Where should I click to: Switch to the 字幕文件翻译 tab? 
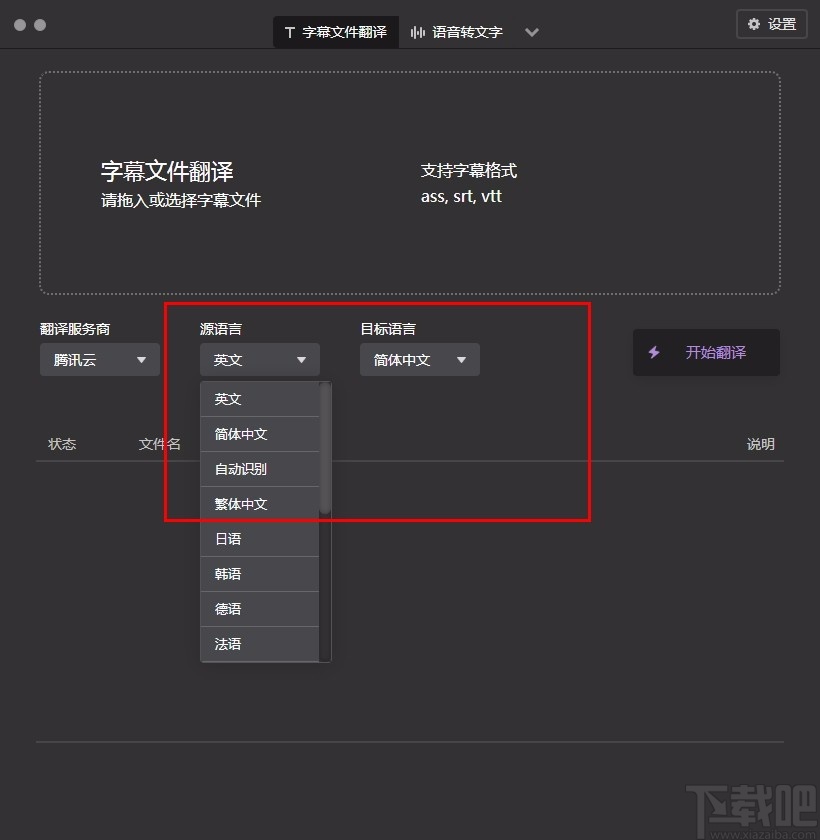tap(335, 31)
